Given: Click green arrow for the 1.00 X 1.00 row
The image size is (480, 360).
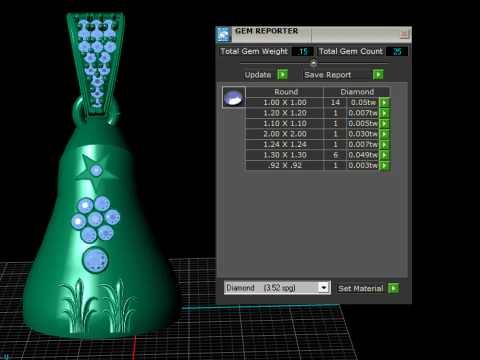Looking at the screenshot, I should (384, 102).
